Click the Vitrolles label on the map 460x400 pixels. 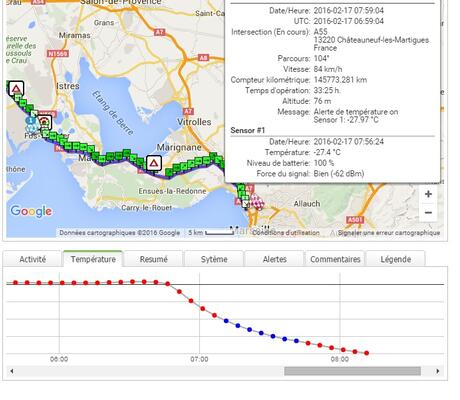coord(194,122)
